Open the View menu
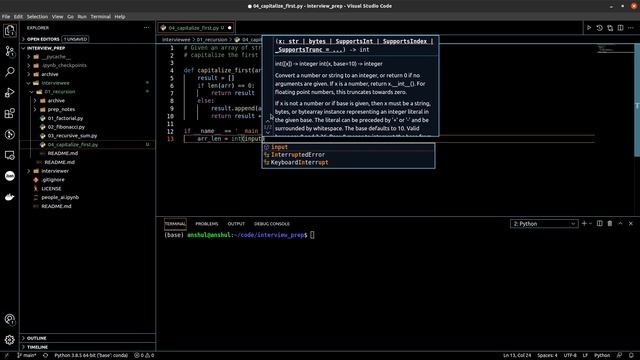Screen dimensions: 640x360 (58, 17)
